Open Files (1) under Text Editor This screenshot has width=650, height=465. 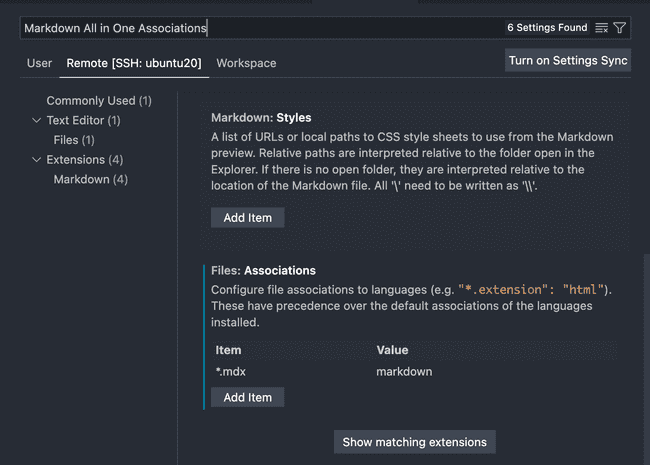[74, 140]
